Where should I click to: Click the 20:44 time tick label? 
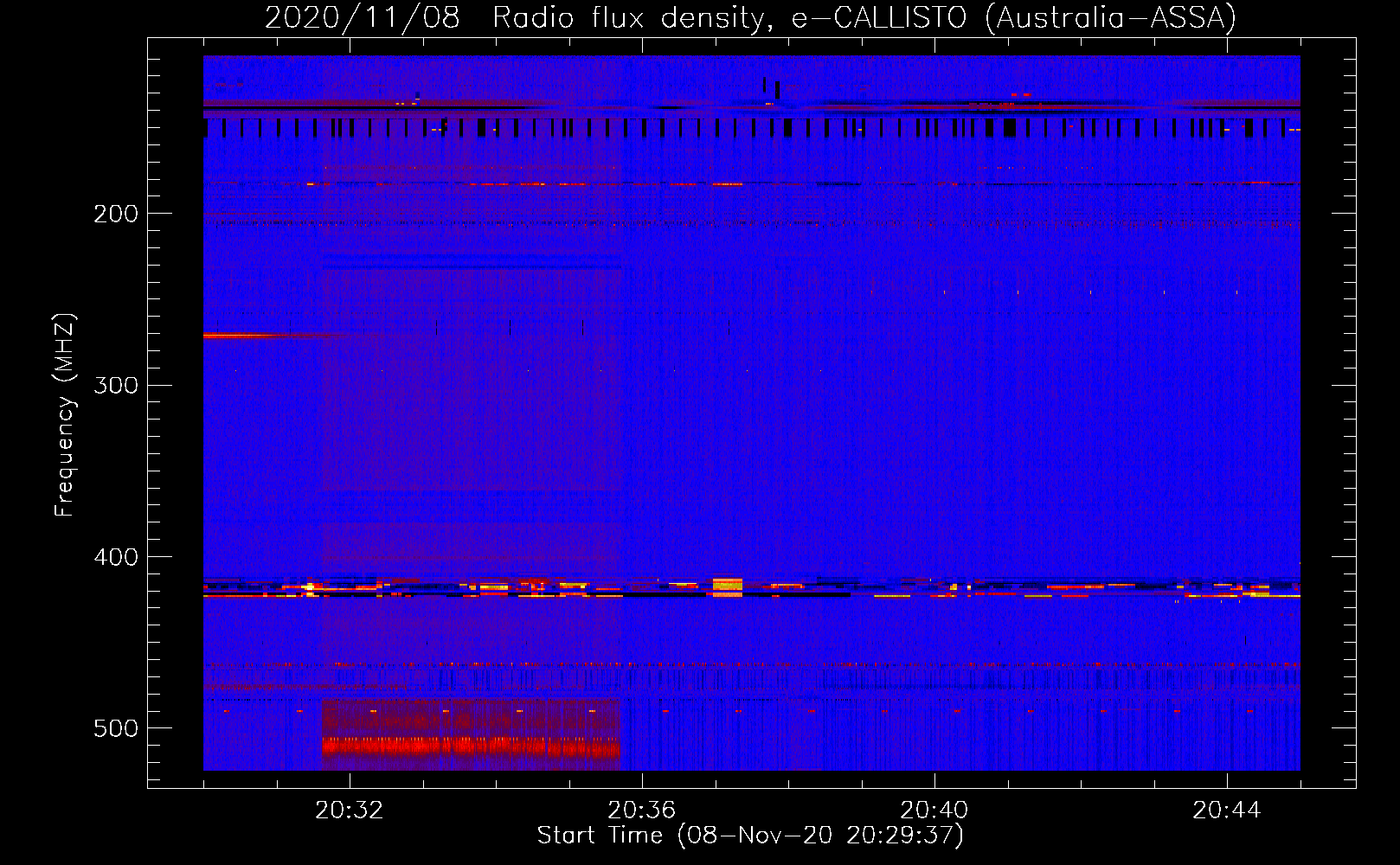coord(1227,811)
